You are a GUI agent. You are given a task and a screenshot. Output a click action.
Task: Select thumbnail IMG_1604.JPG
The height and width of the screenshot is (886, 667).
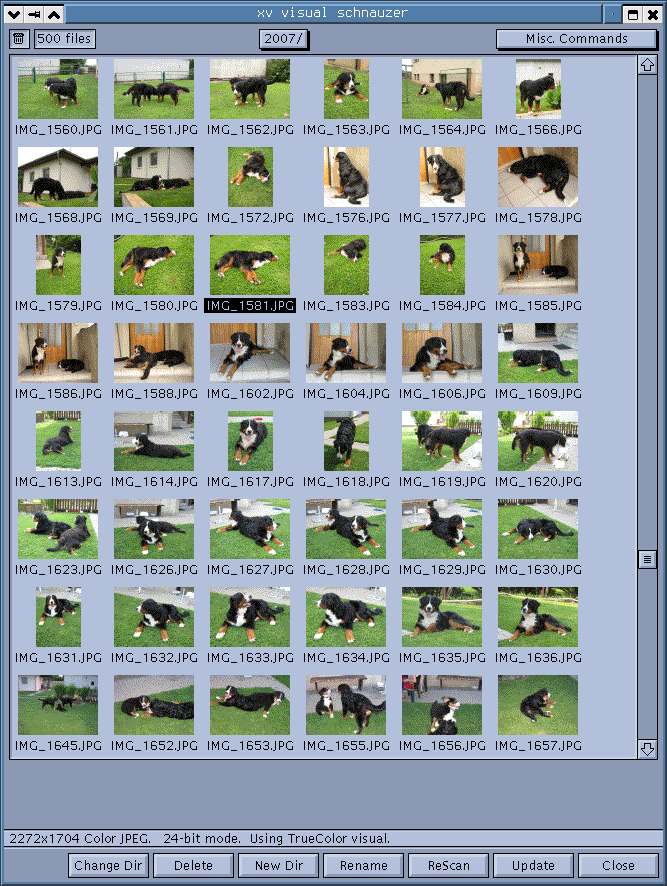point(346,353)
